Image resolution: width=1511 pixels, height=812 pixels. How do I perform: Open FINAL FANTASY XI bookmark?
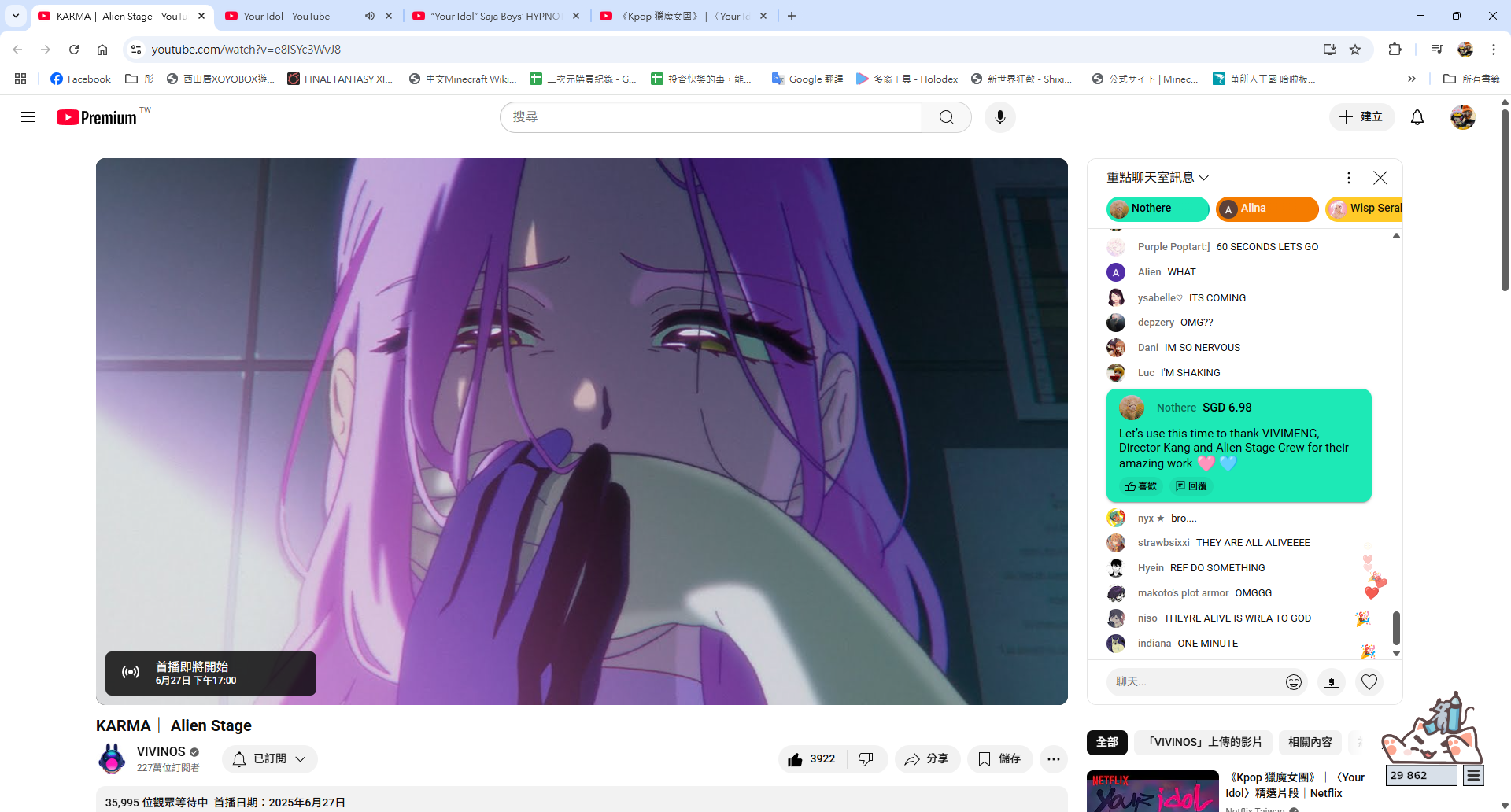click(340, 79)
